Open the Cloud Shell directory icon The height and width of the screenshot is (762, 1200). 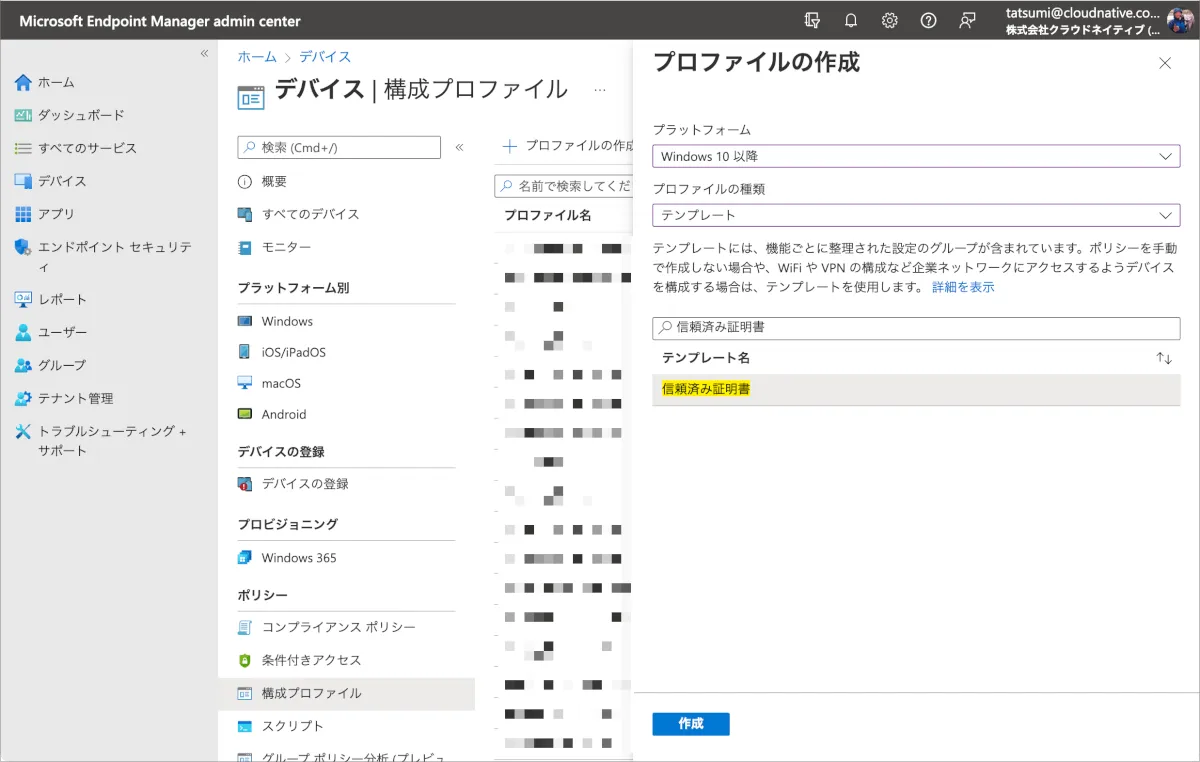812,21
